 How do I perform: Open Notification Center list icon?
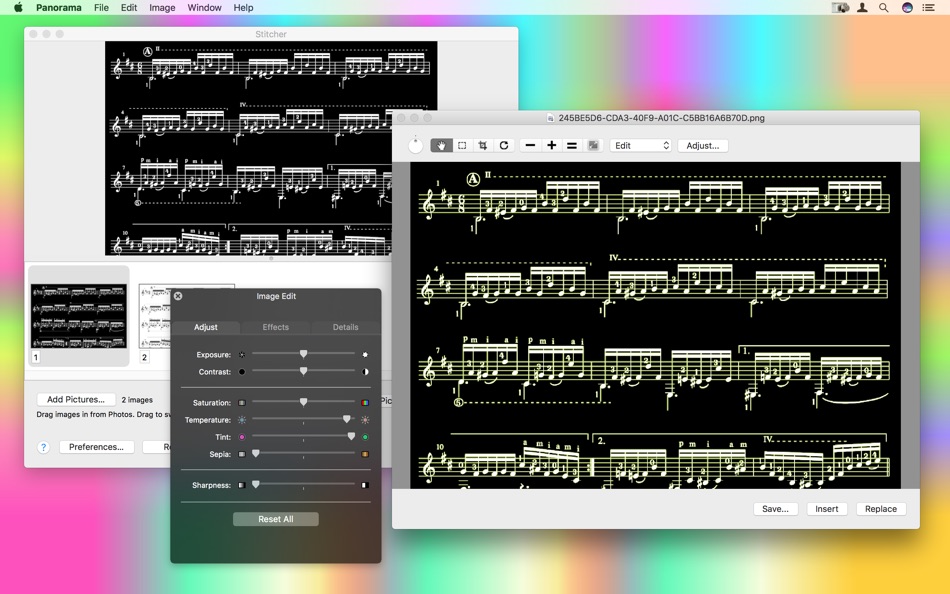click(x=928, y=7)
